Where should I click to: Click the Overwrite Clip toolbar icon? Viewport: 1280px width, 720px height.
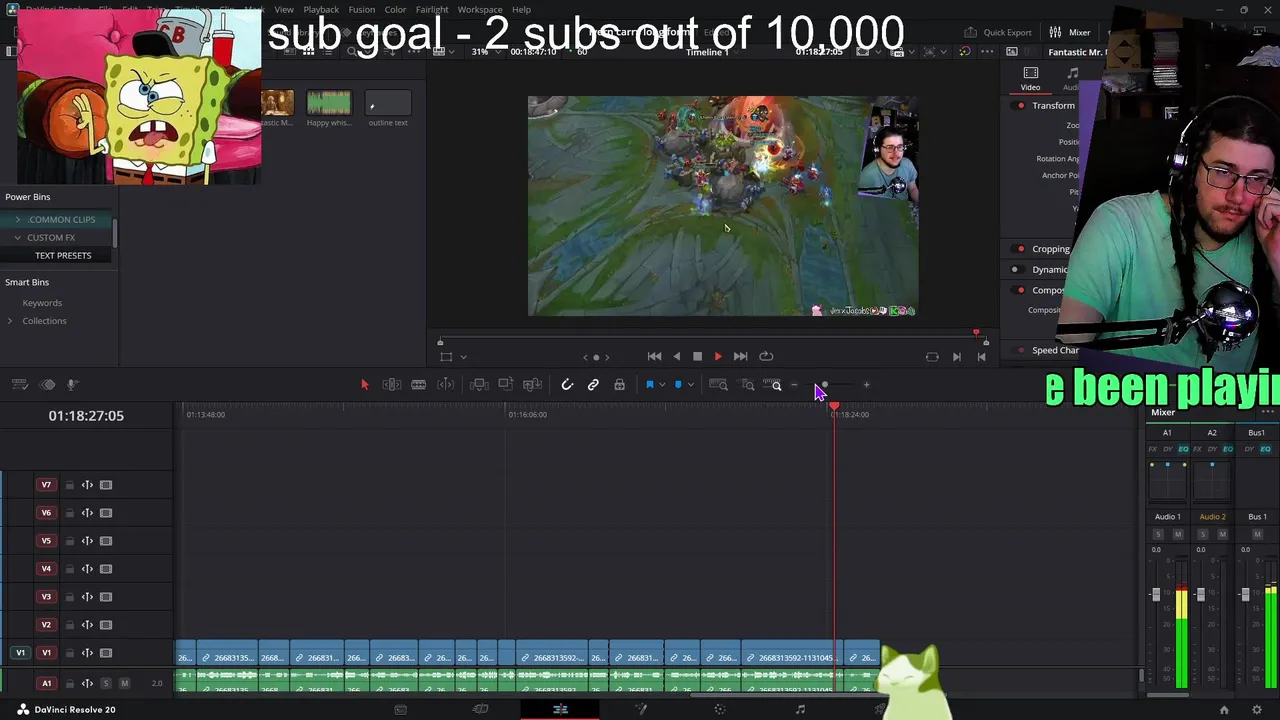coord(506,385)
